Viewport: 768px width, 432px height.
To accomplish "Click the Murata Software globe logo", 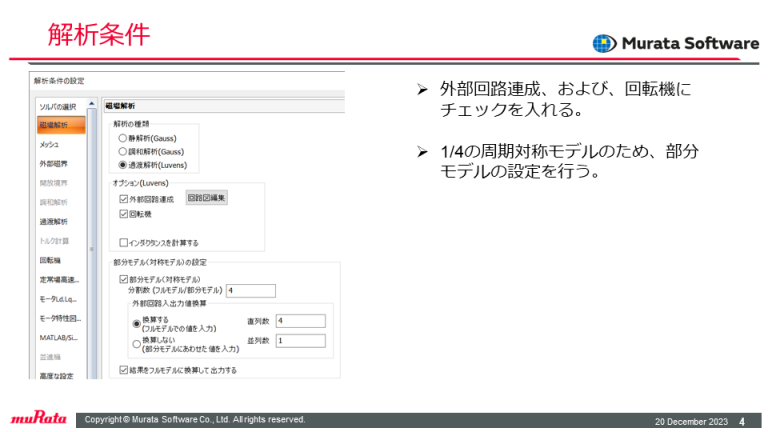I will [605, 43].
